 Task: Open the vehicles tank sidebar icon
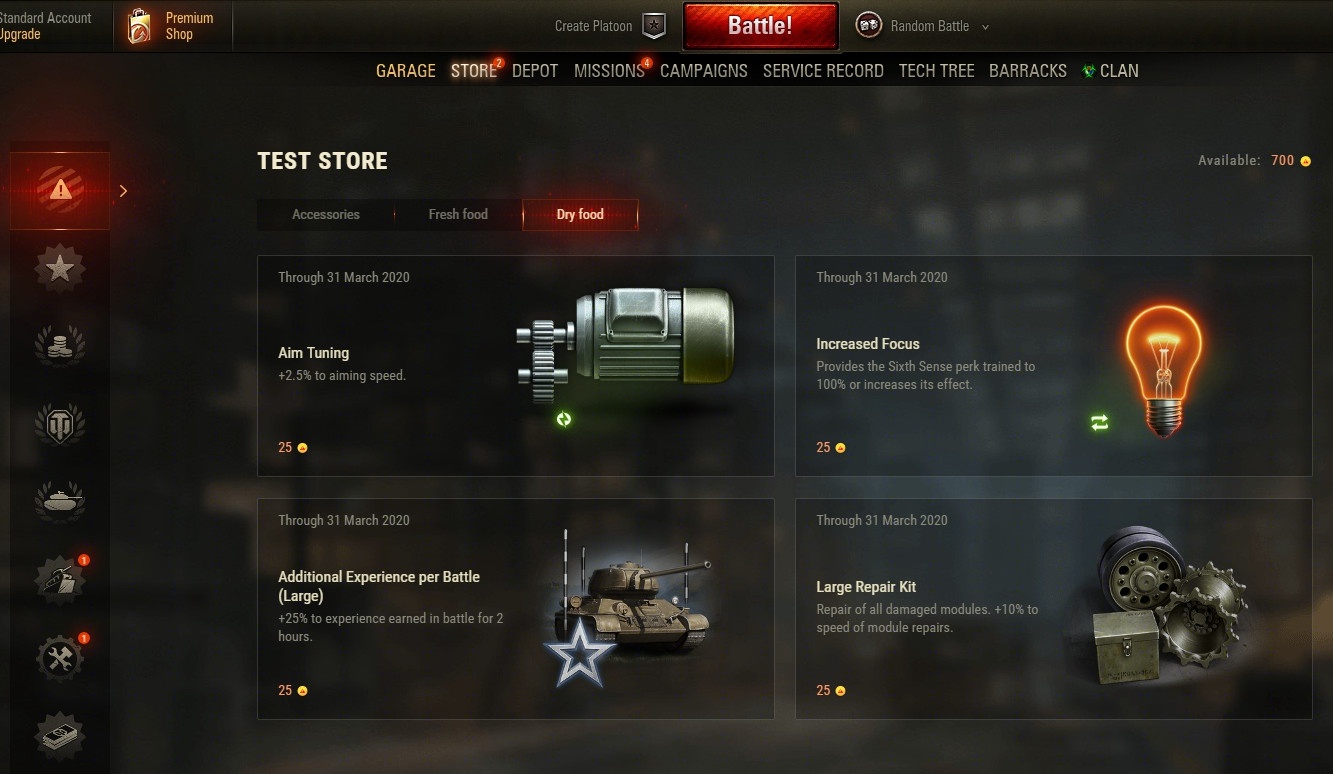click(60, 500)
